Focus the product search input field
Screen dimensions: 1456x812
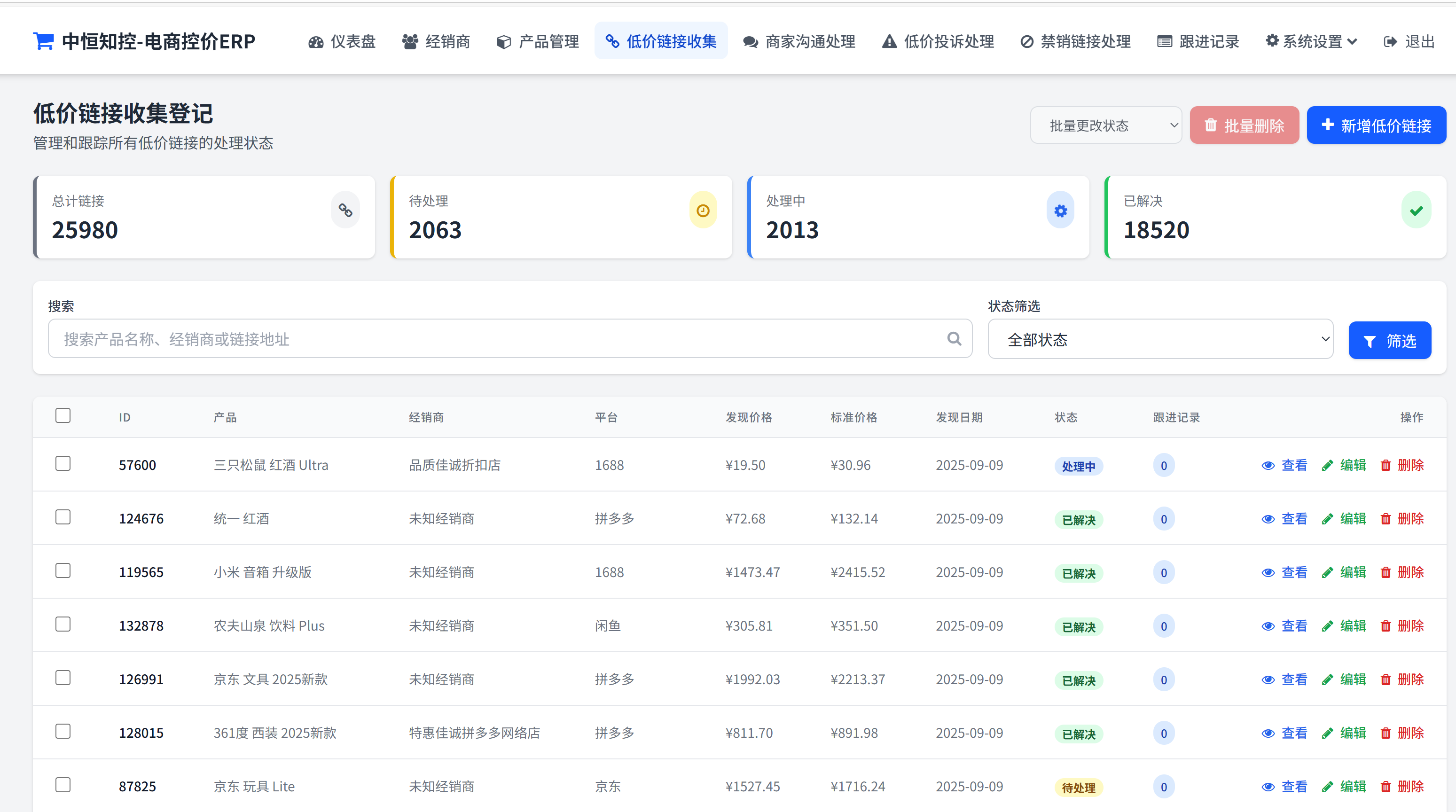[497, 338]
